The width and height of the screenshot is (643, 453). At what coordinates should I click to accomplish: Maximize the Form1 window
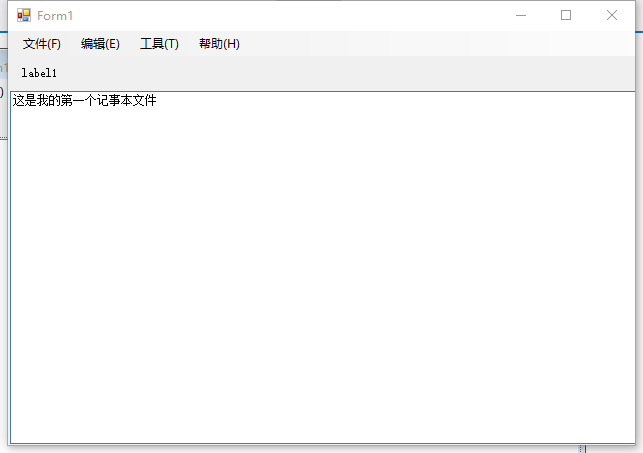566,16
